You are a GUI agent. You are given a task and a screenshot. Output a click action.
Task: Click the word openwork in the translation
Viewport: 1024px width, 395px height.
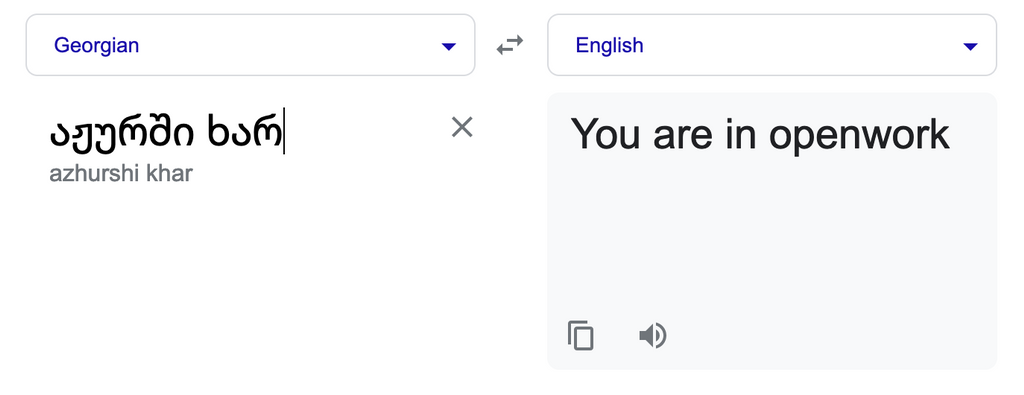(x=859, y=136)
